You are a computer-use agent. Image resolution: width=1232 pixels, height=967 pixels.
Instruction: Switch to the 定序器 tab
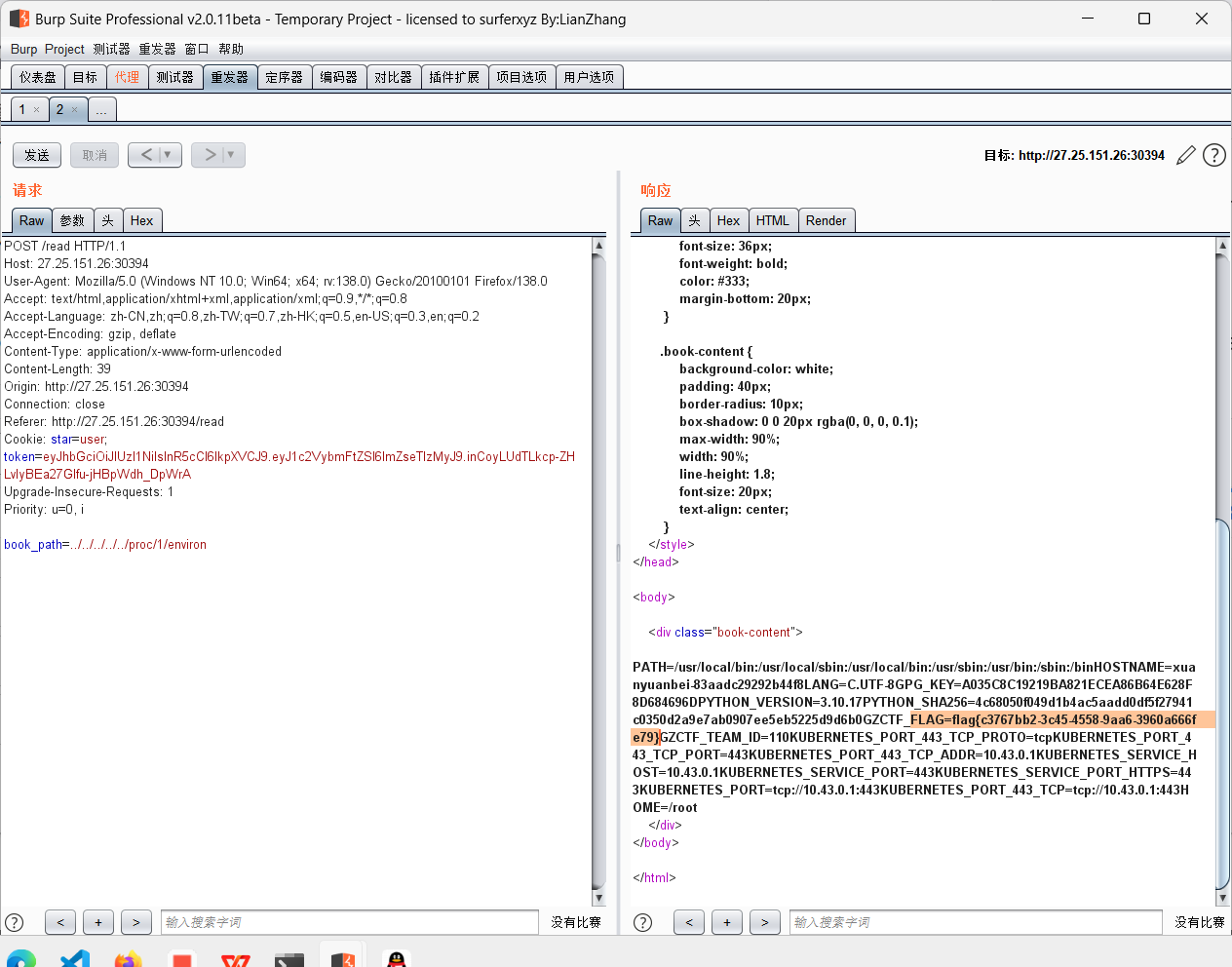[x=284, y=77]
